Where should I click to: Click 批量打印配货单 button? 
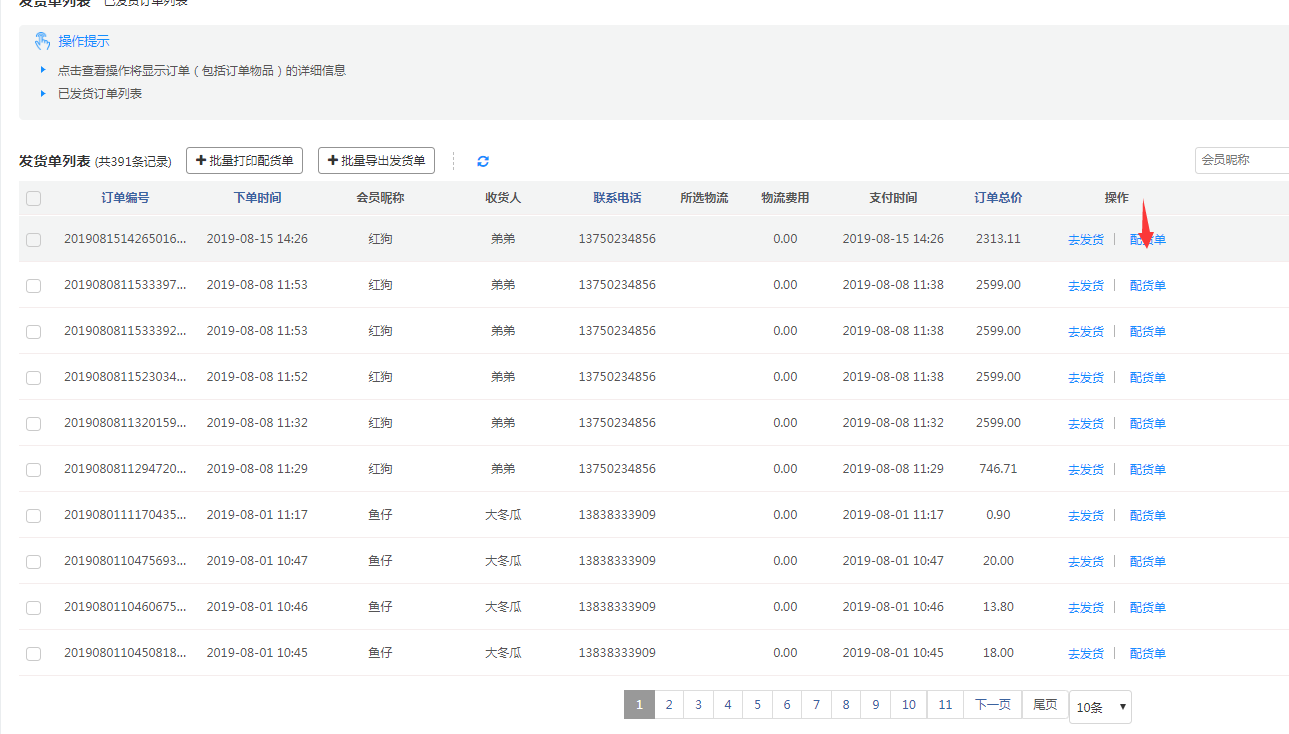point(244,160)
